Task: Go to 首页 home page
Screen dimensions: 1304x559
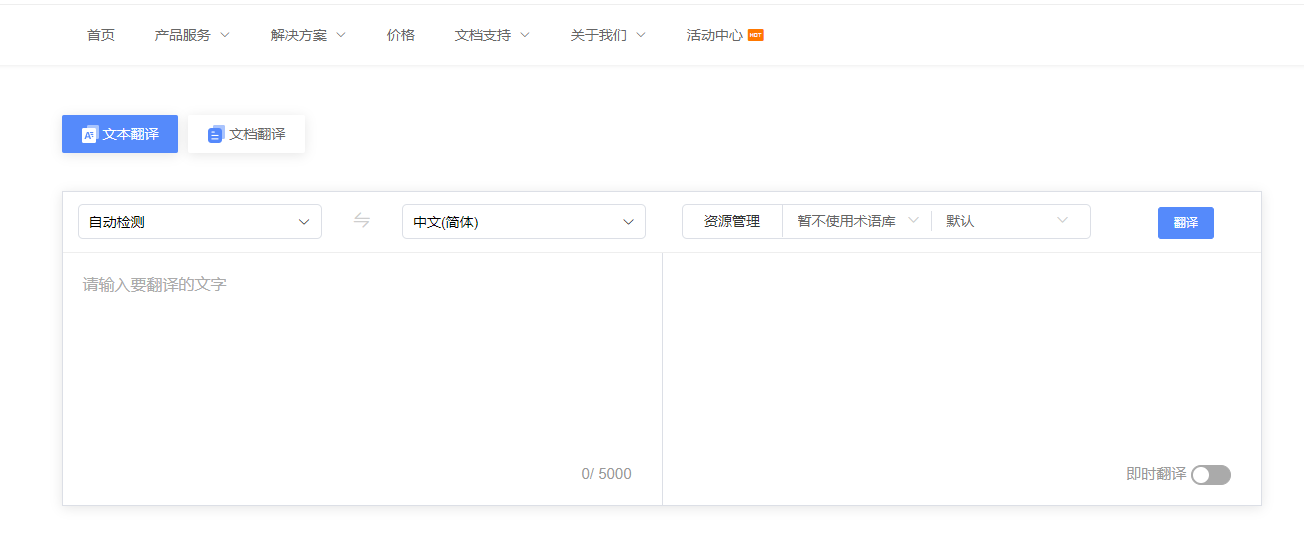Action: point(101,35)
